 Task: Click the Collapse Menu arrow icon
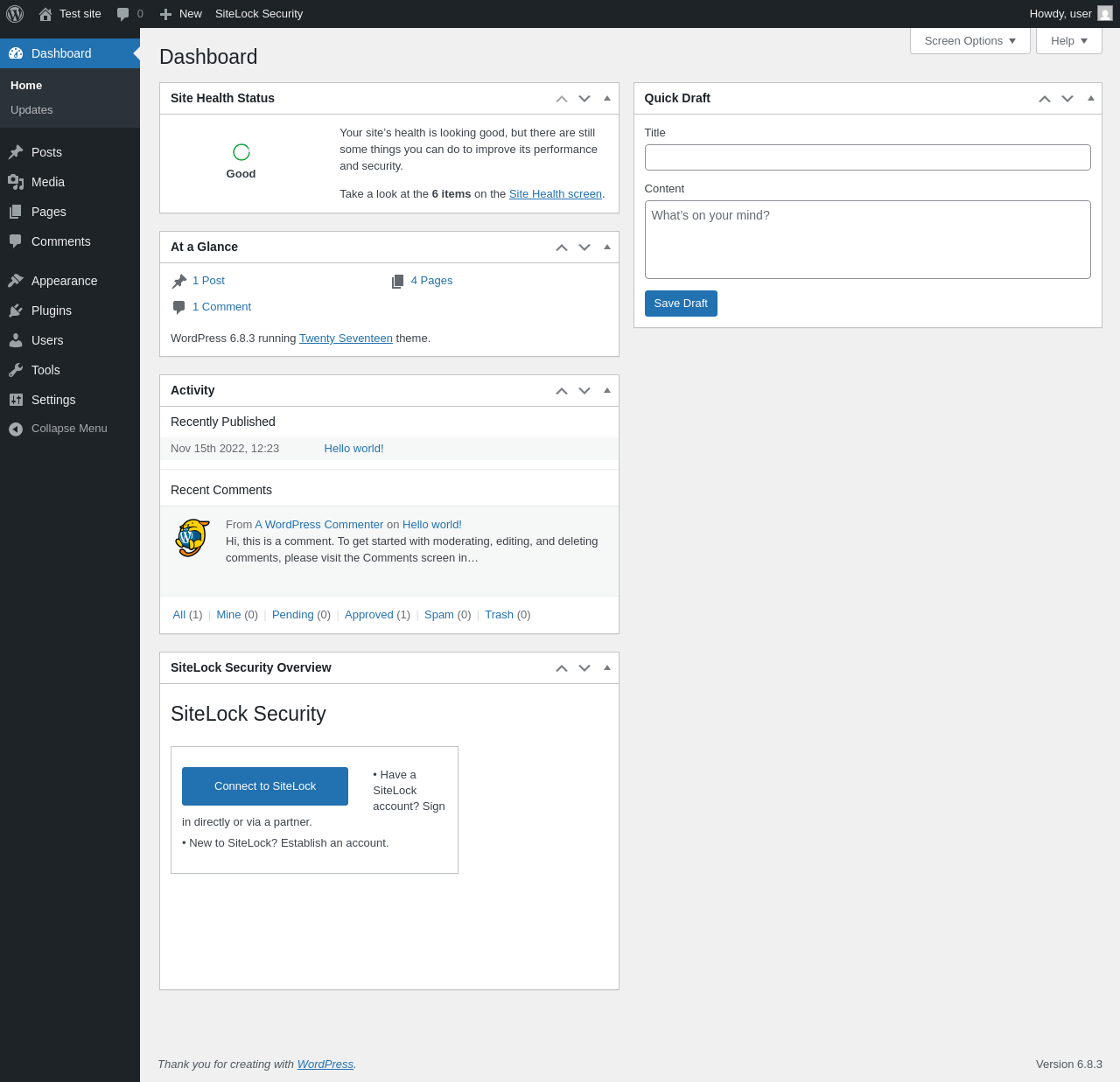(16, 429)
